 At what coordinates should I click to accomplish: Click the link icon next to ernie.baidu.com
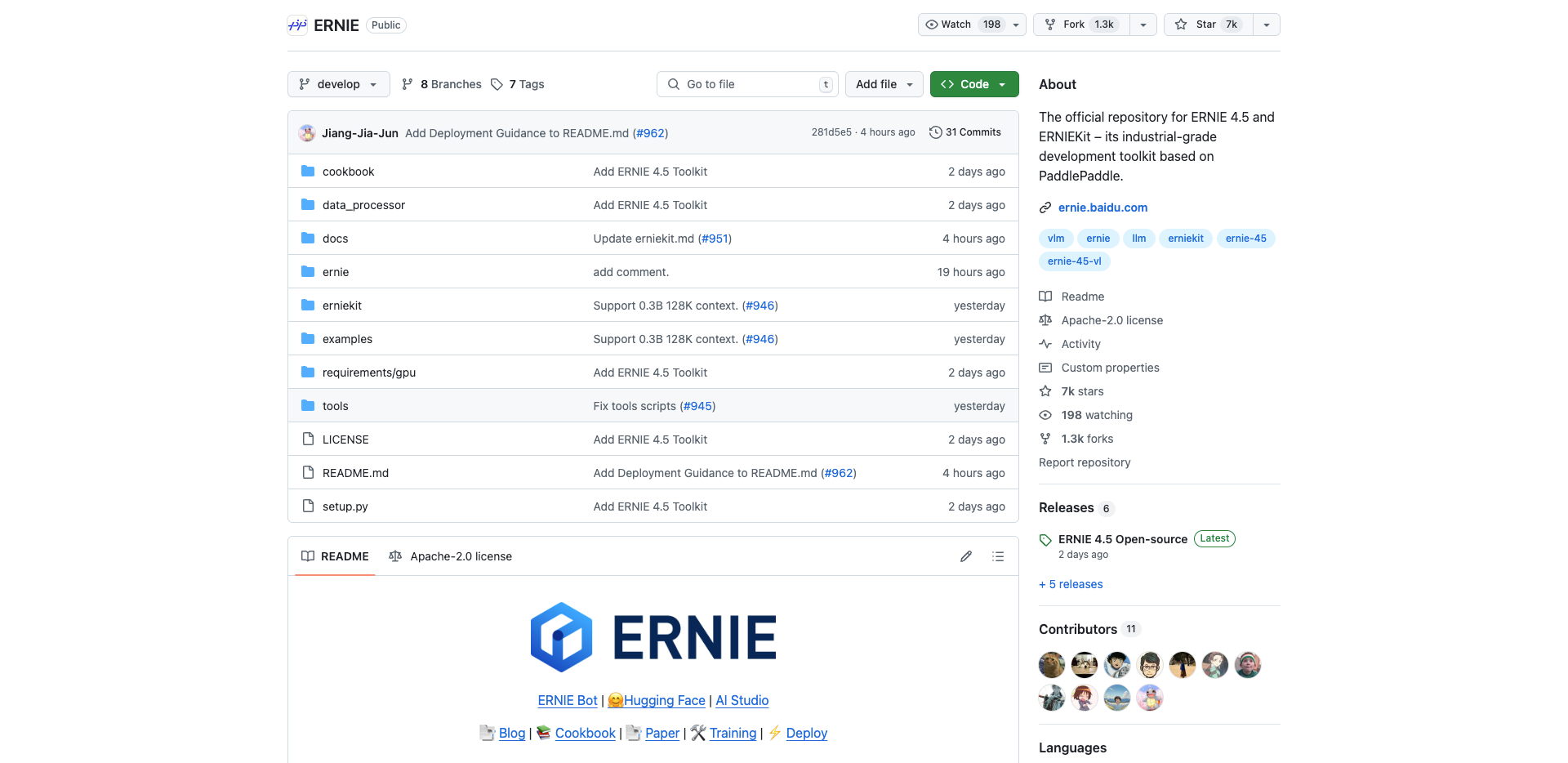tap(1045, 207)
